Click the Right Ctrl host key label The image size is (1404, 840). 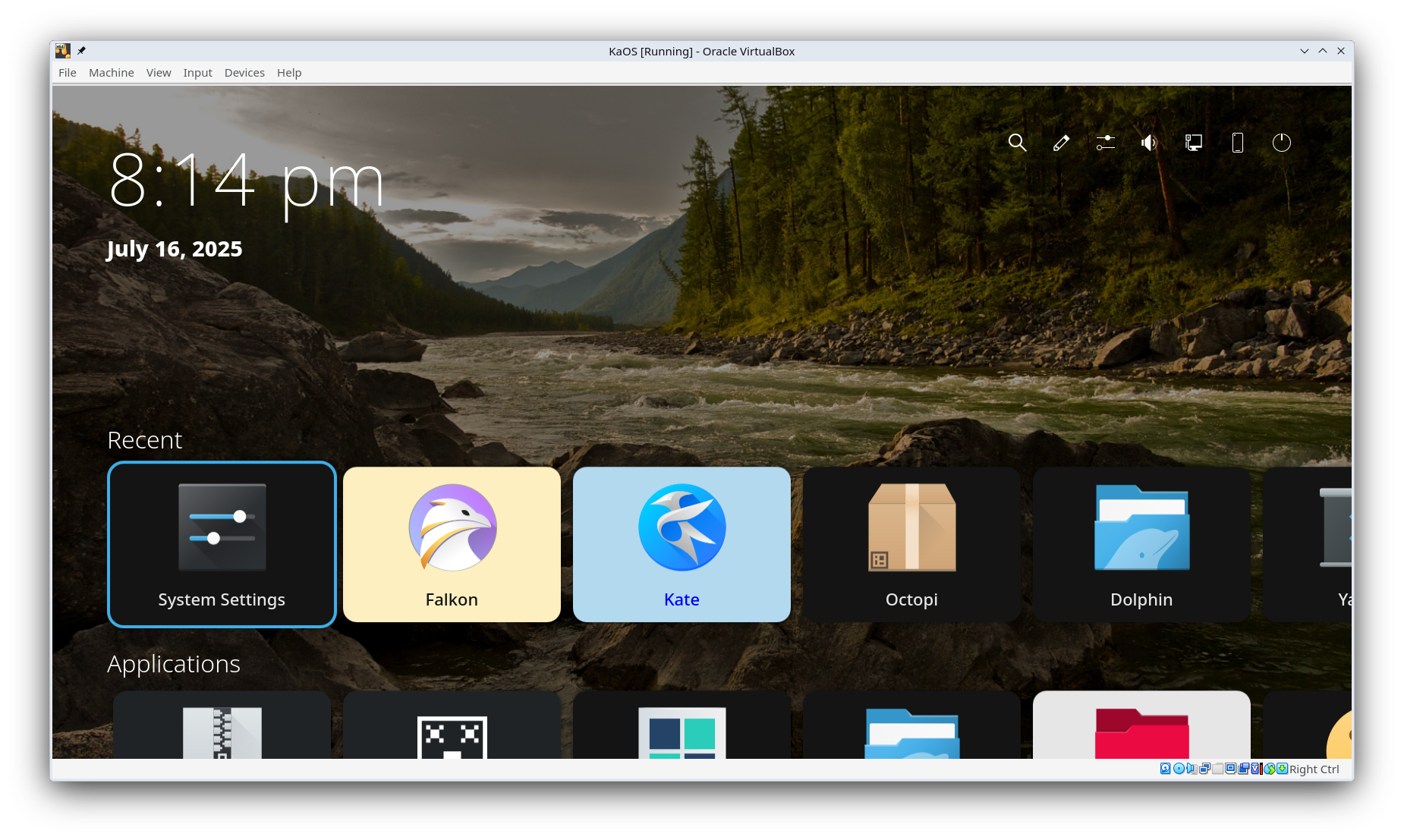coord(1314,769)
